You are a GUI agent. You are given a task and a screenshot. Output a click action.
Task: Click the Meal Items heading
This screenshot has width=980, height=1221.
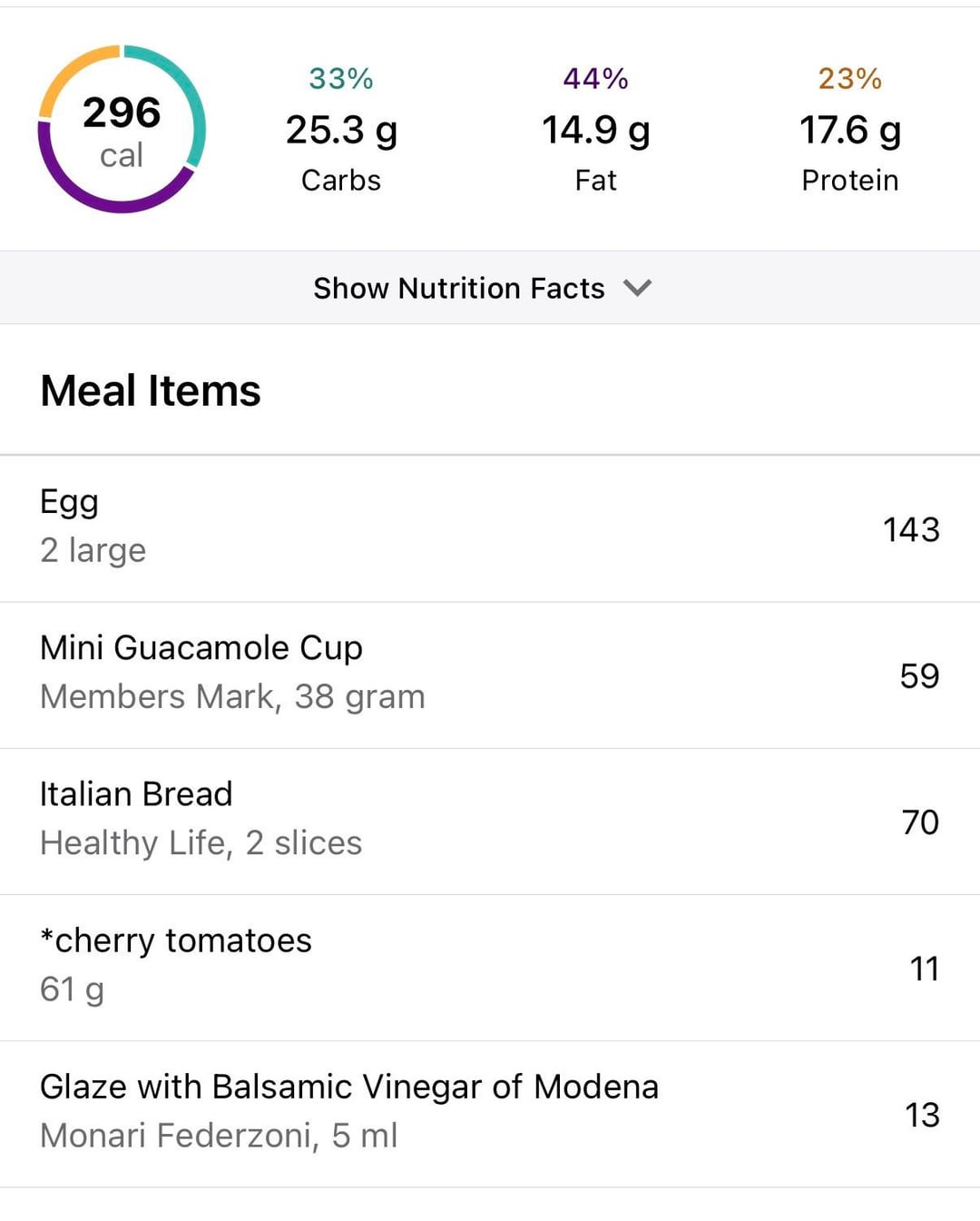[x=151, y=391]
